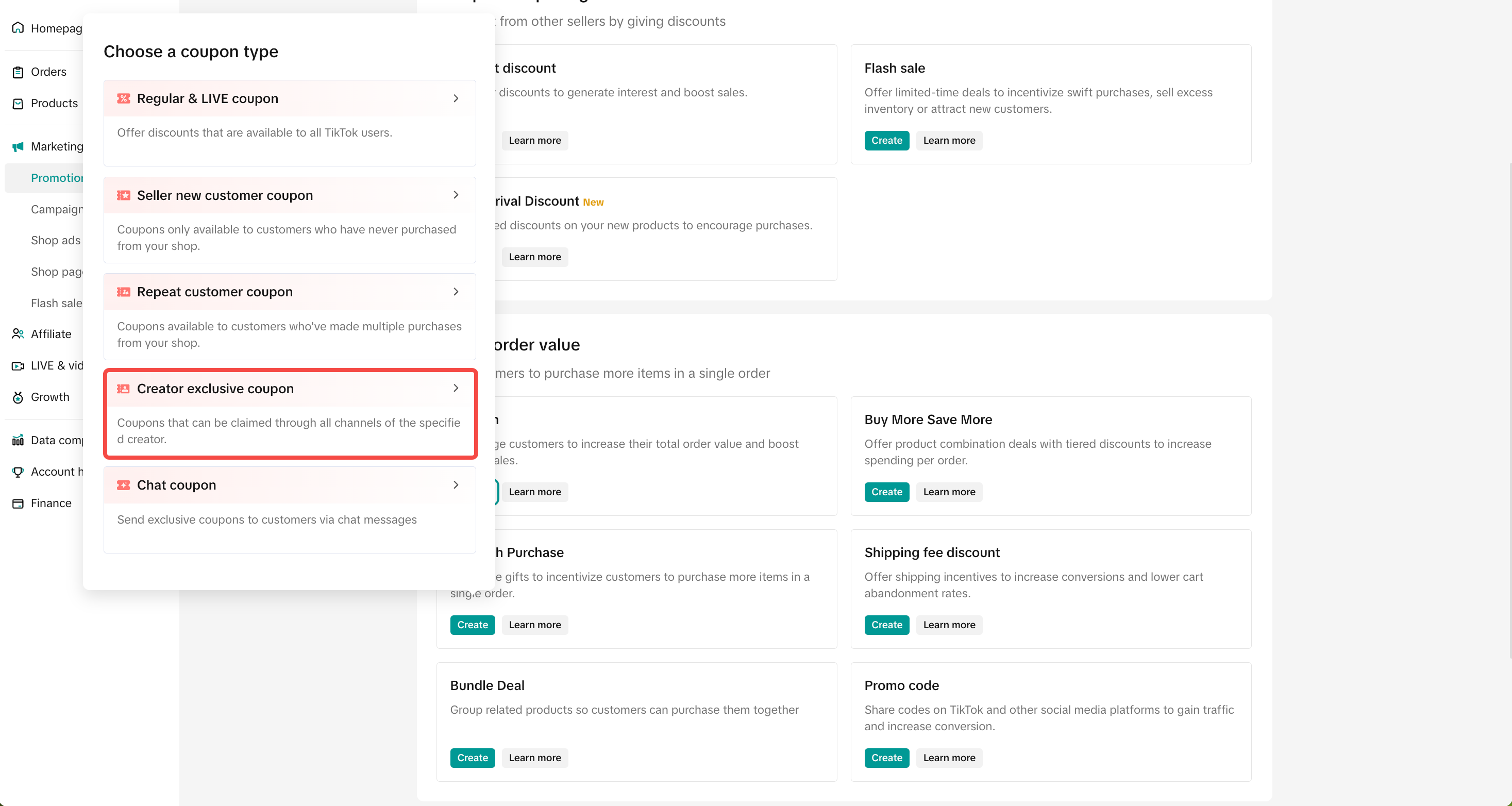Go to Shop ads menu item

click(x=55, y=240)
